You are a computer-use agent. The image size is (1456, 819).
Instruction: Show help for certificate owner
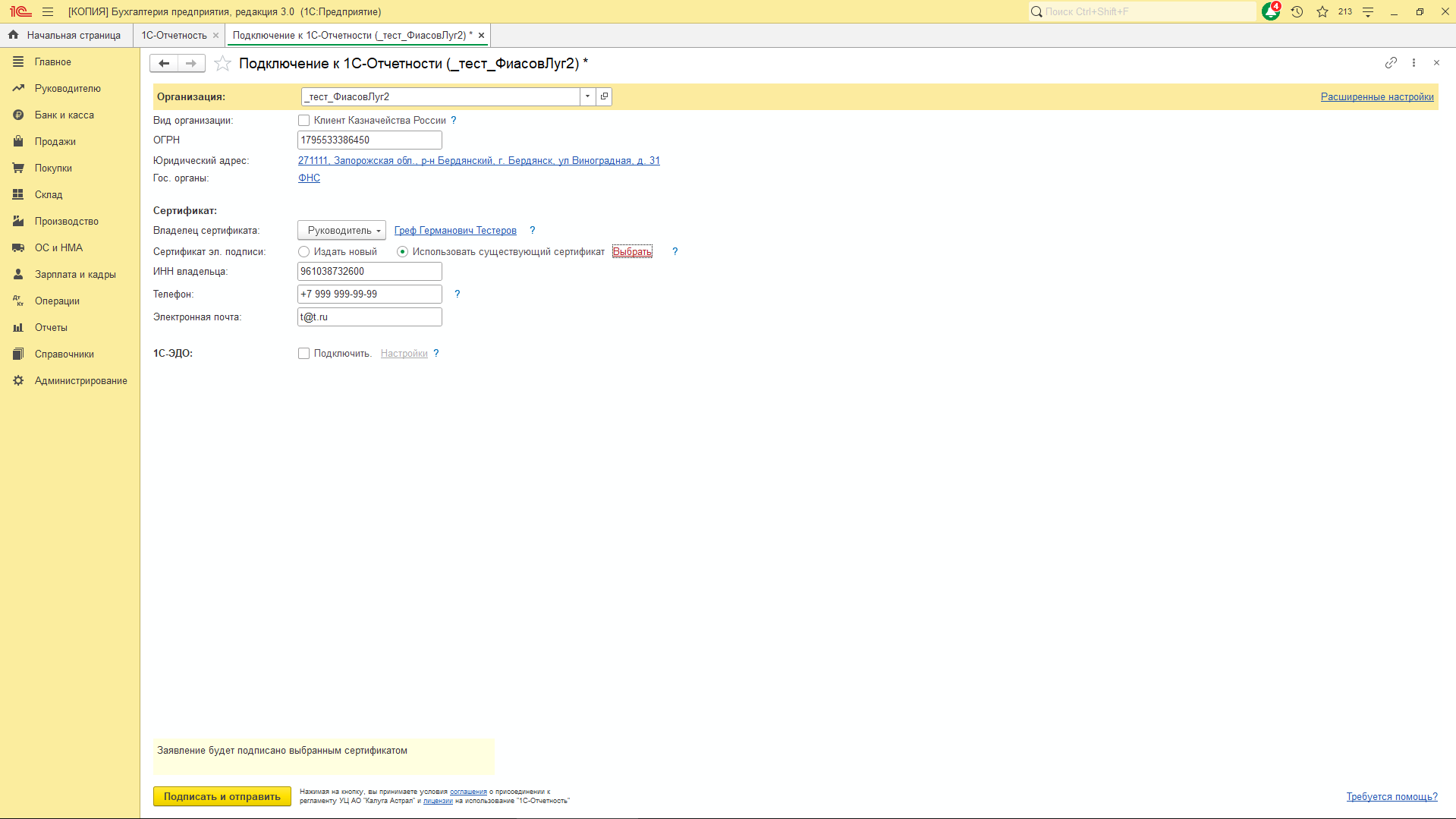[532, 230]
